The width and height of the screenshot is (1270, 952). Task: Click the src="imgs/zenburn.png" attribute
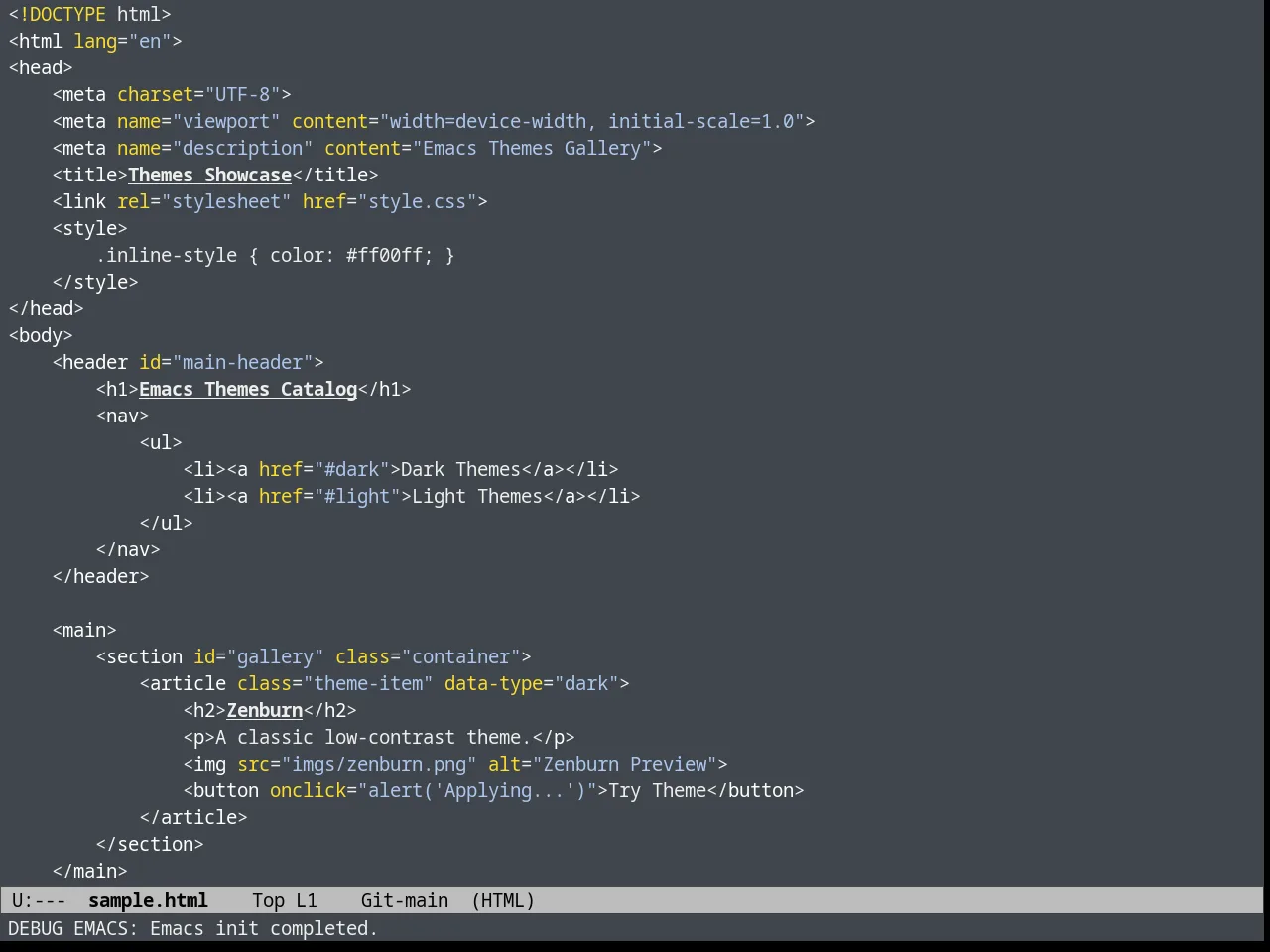357,764
